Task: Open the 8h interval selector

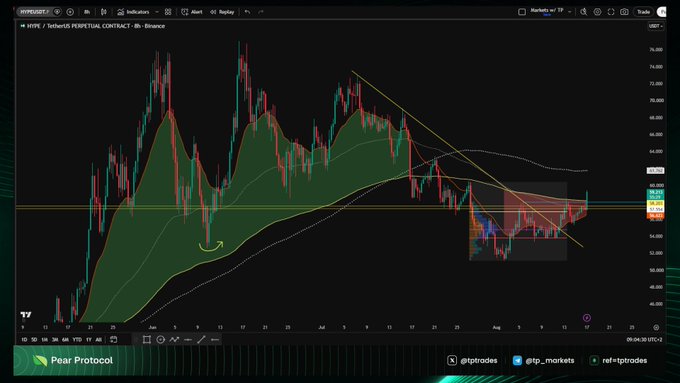Action: coord(87,12)
